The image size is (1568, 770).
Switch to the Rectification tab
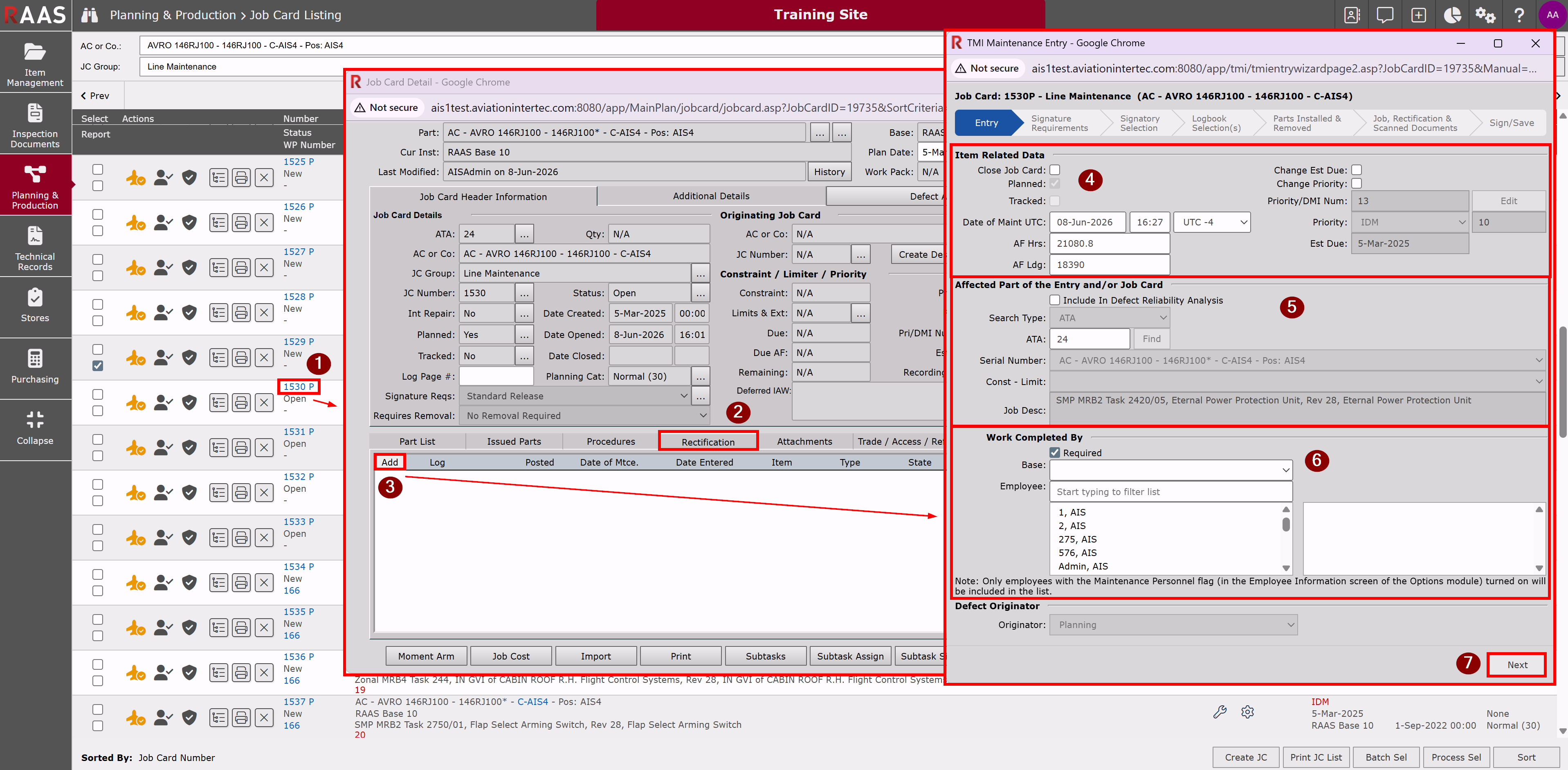(x=708, y=442)
